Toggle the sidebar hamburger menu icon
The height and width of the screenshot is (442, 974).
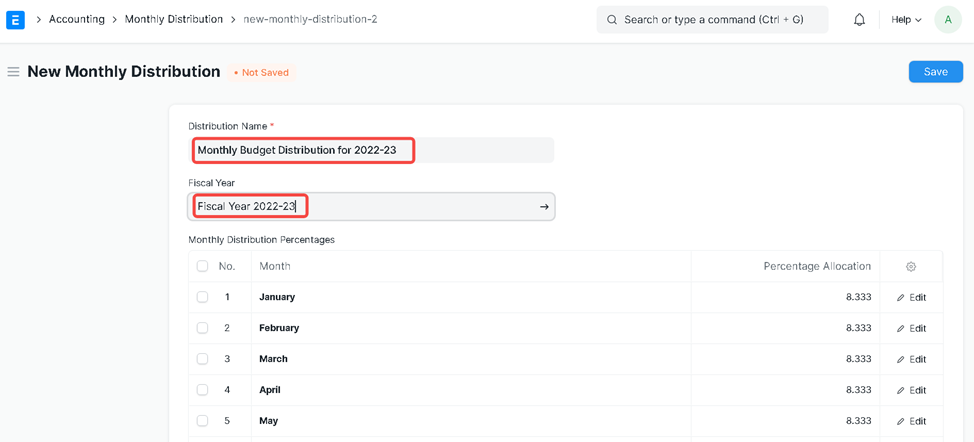13,72
